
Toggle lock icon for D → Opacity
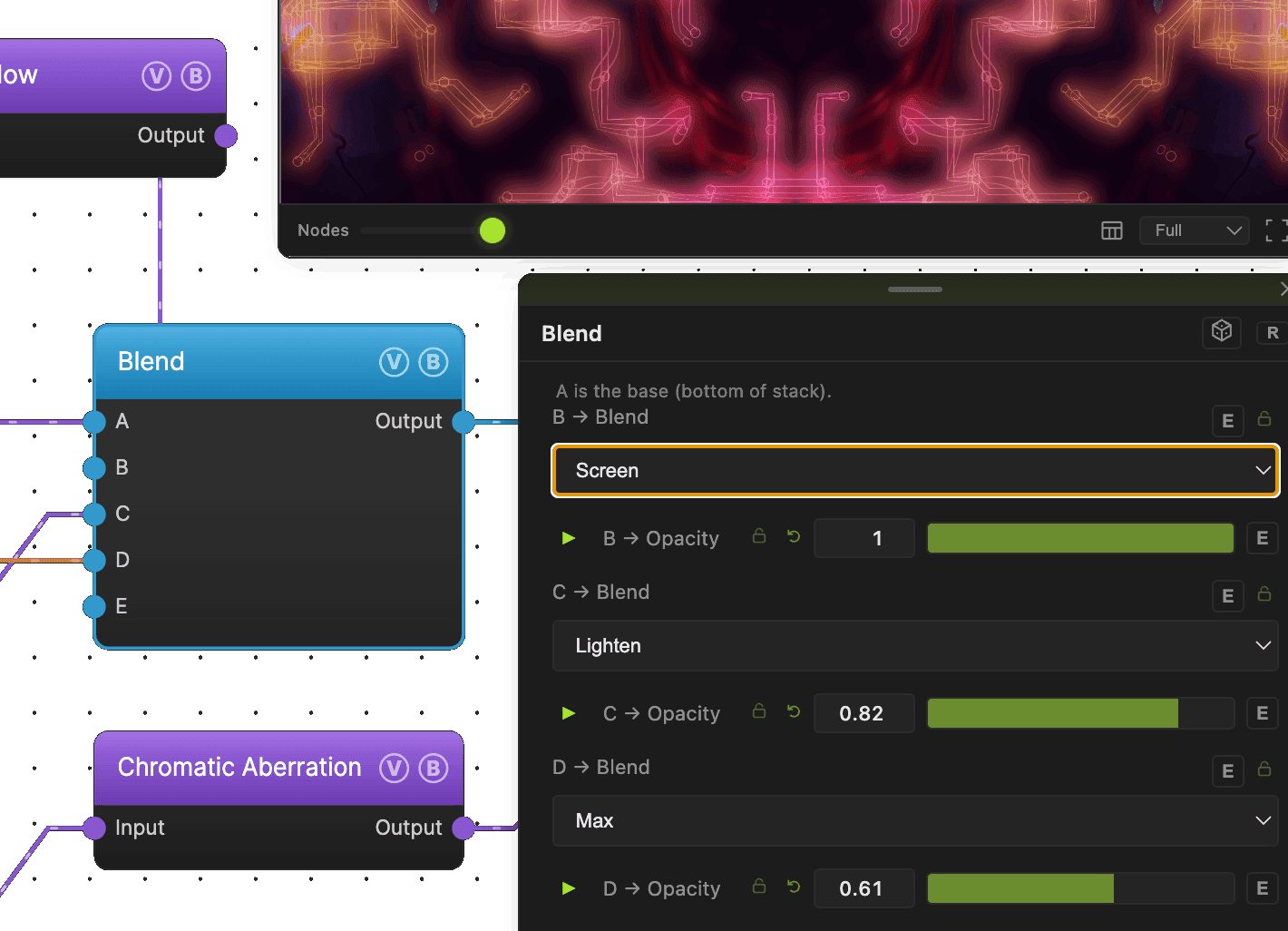[x=759, y=887]
